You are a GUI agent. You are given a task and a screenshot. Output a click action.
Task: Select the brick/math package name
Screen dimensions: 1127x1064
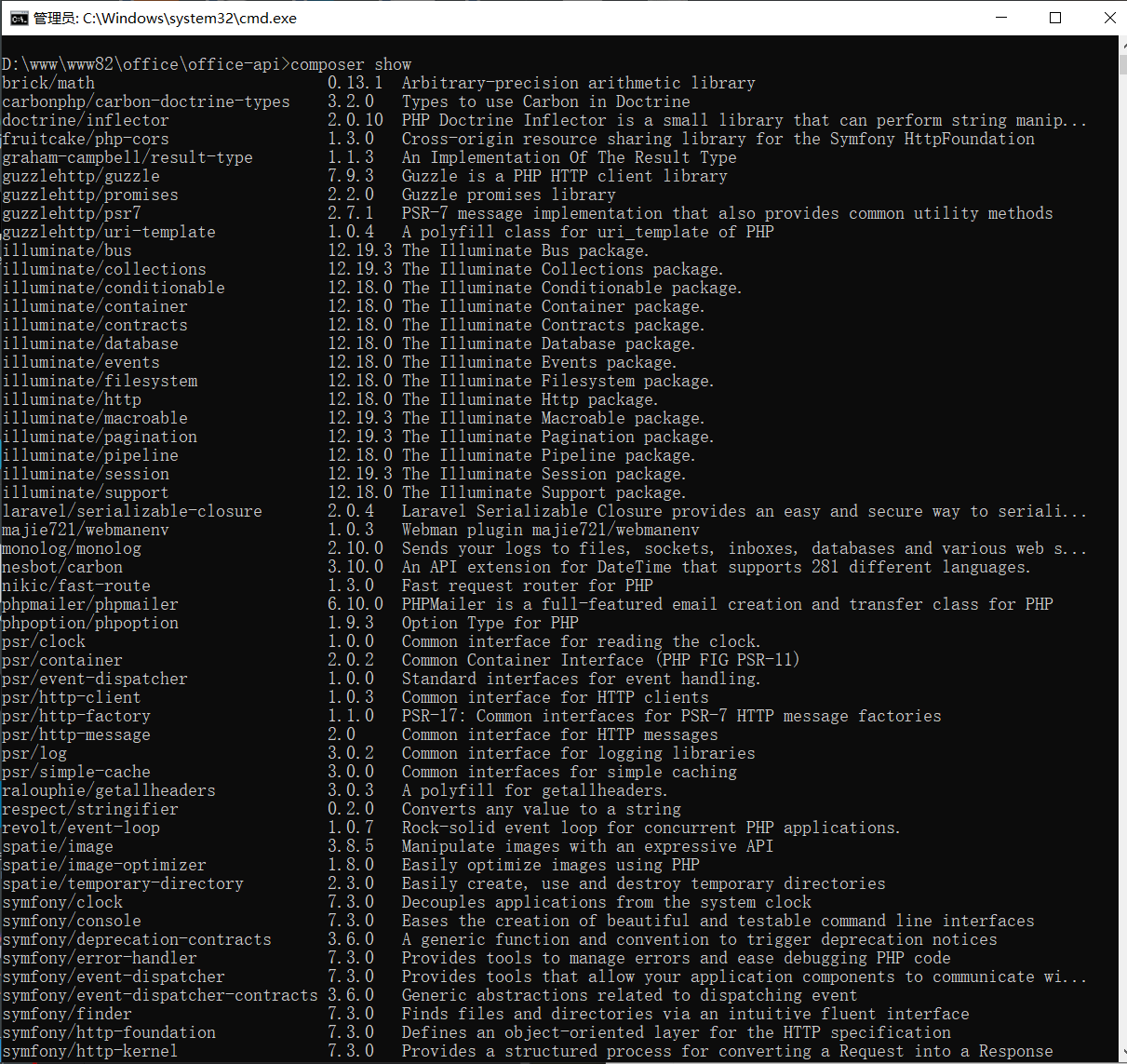[x=48, y=83]
